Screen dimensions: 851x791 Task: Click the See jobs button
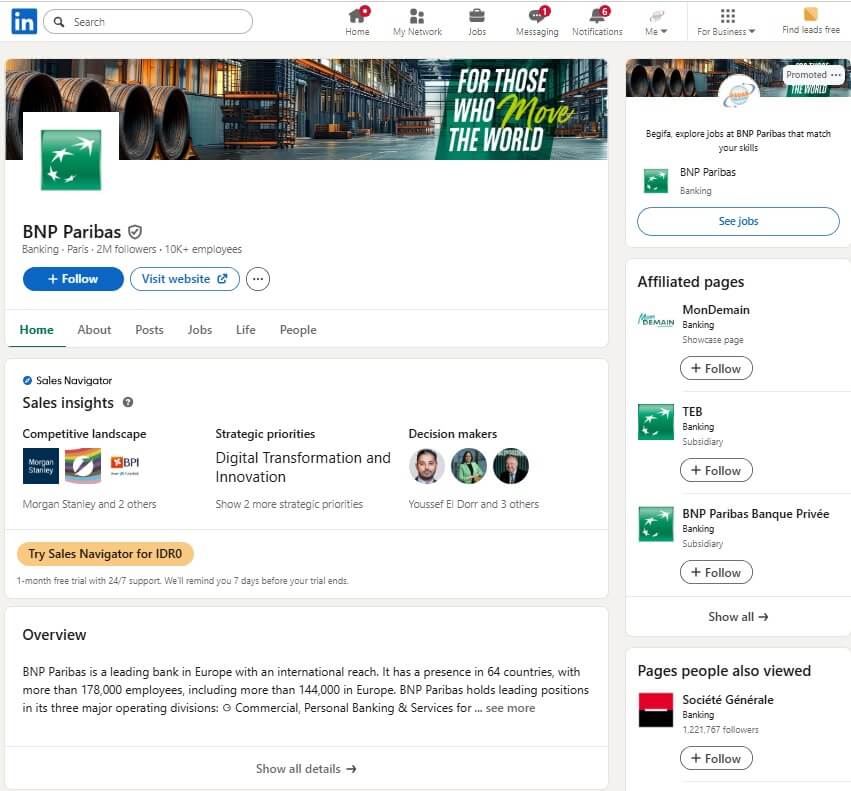(738, 222)
